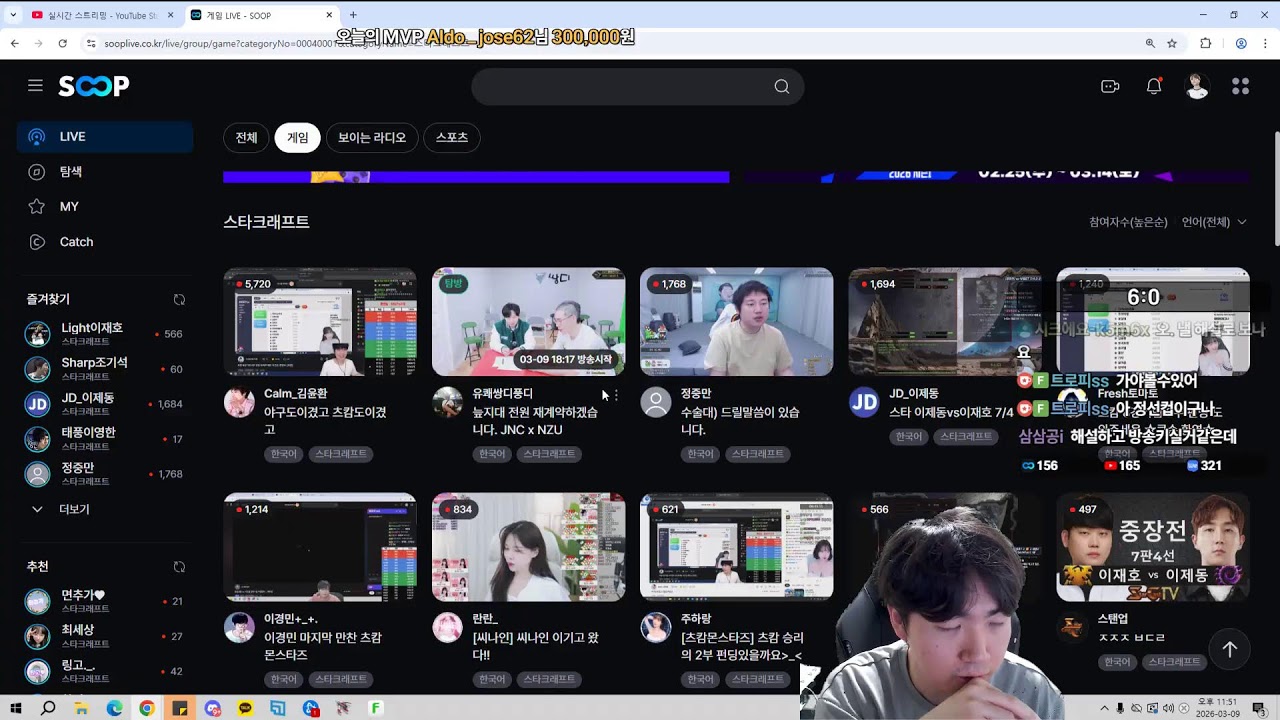The height and width of the screenshot is (720, 1280).
Task: Open 면추가♥ from recommended list
Action: coord(105,601)
